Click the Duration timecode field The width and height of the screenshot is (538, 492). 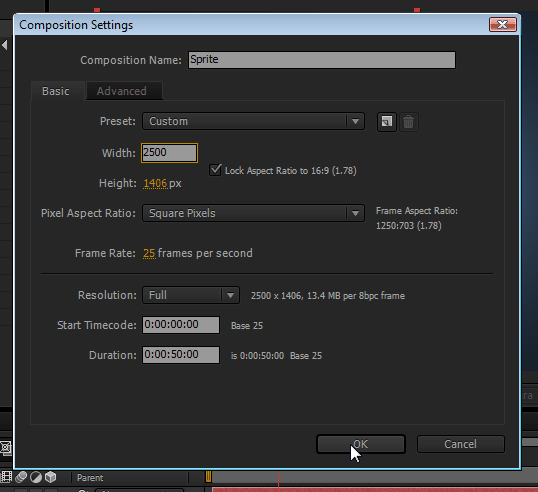pos(181,355)
